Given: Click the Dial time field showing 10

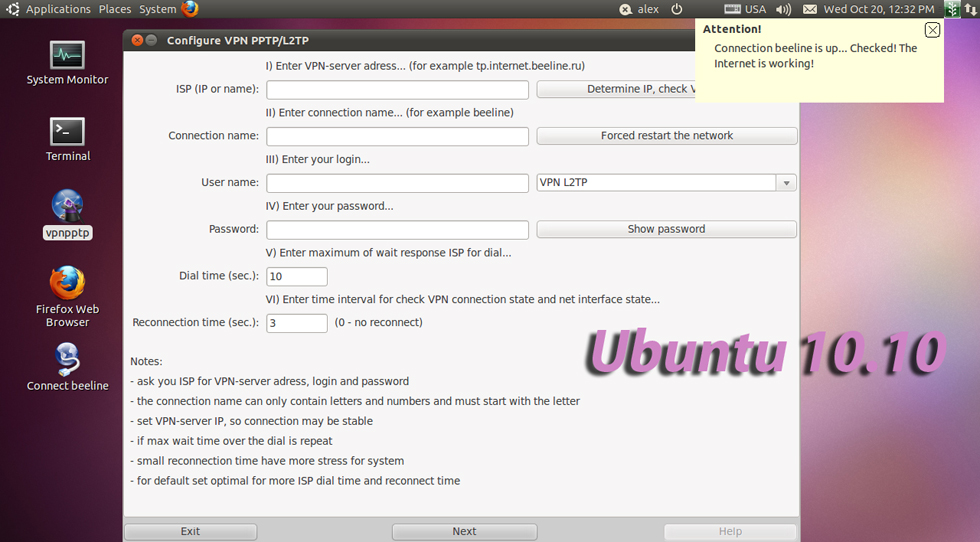Looking at the screenshot, I should 297,276.
